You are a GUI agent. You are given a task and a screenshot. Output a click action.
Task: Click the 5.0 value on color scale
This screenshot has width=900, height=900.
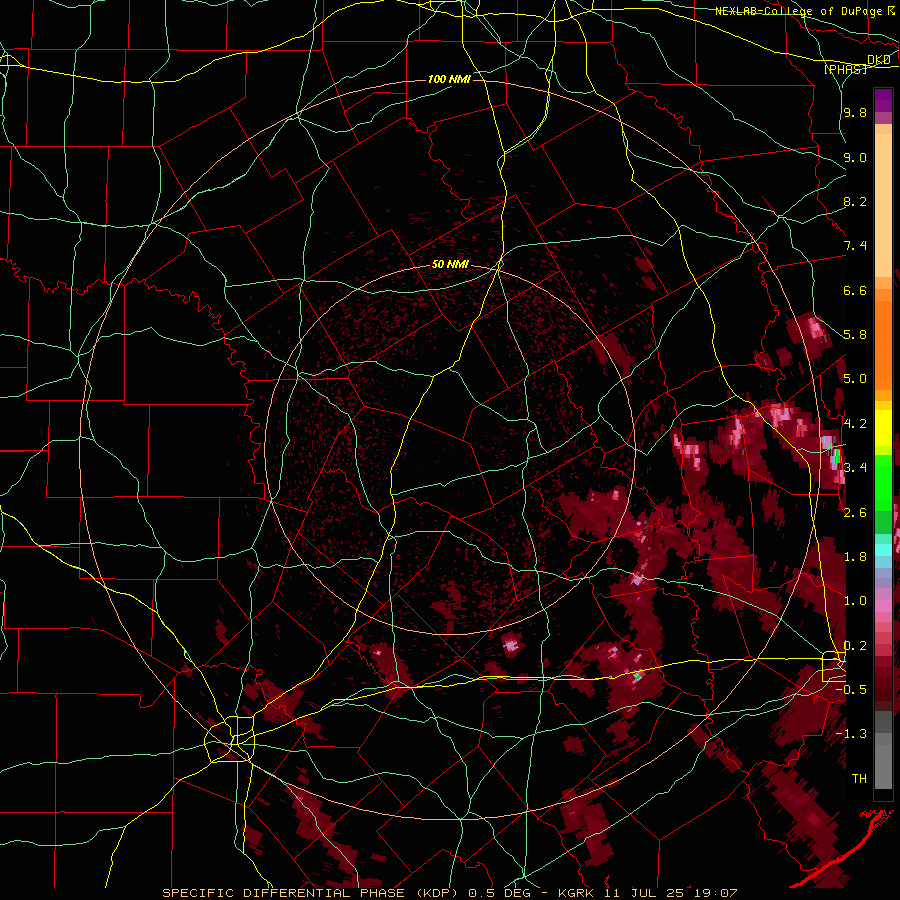855,379
